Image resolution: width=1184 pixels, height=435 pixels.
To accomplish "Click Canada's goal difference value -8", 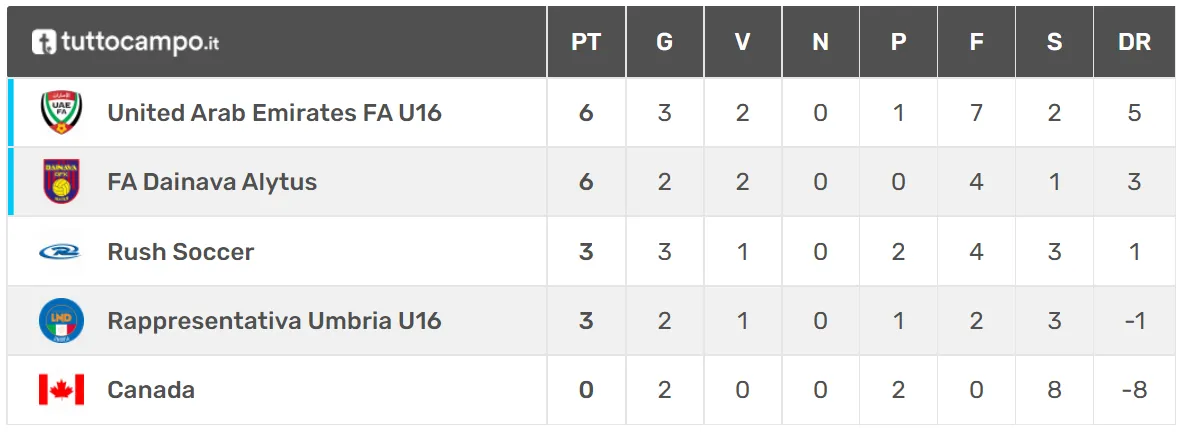I will point(1134,389).
